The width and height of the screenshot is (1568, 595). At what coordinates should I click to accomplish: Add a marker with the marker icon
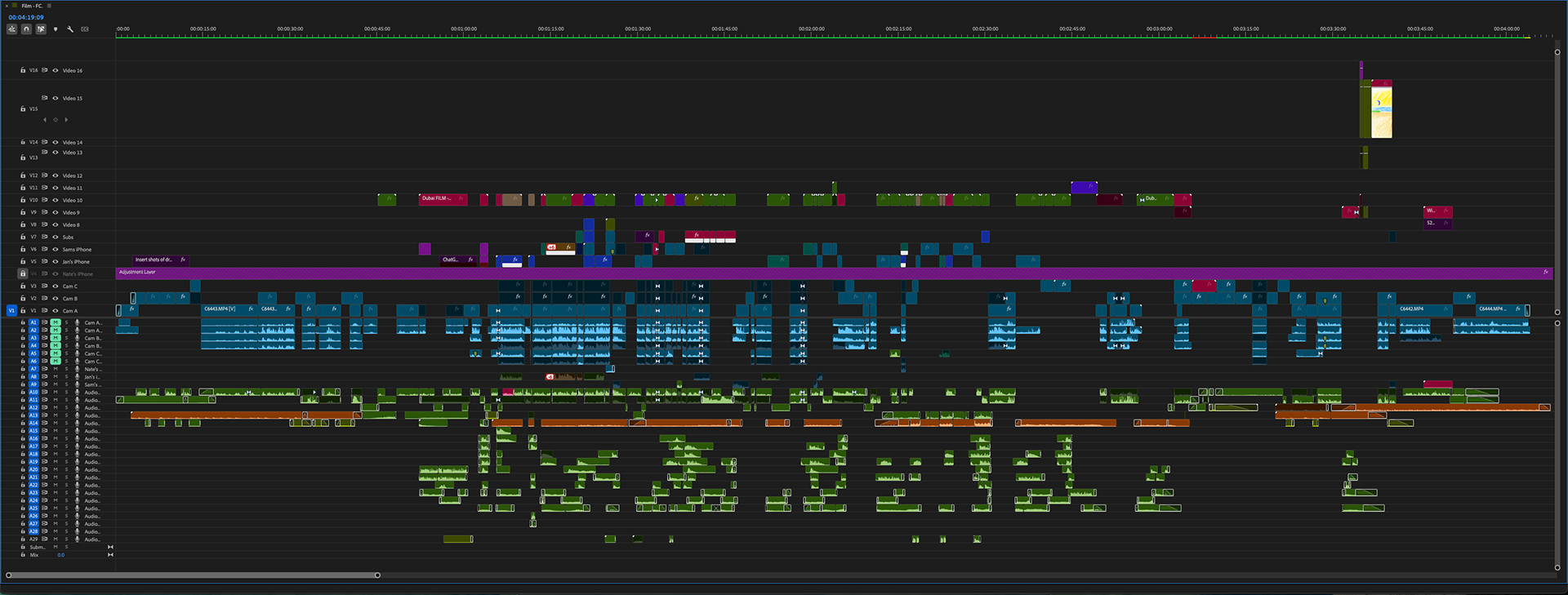pyautogui.click(x=56, y=29)
